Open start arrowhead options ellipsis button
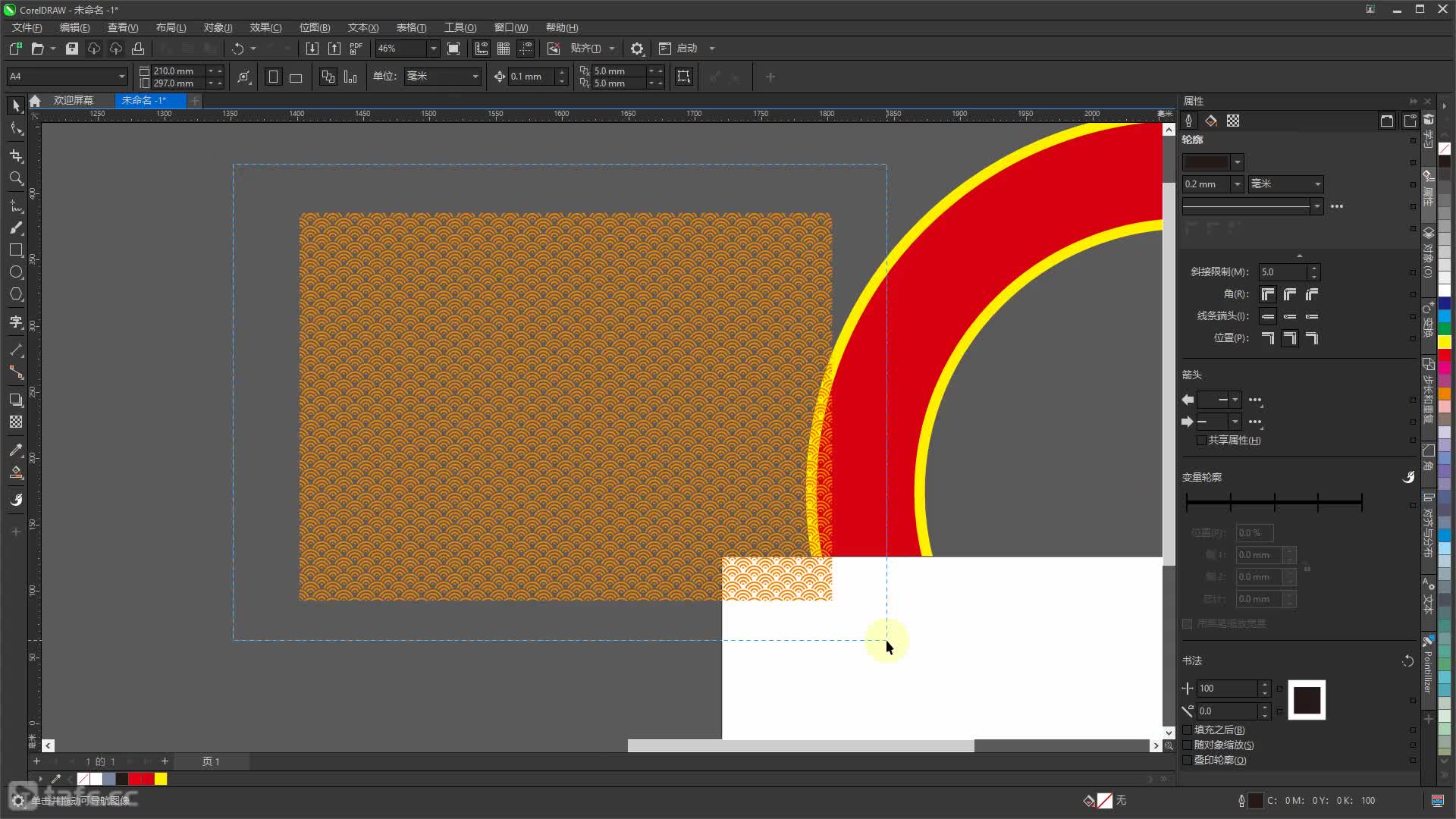Viewport: 1456px width, 819px height. click(1256, 400)
